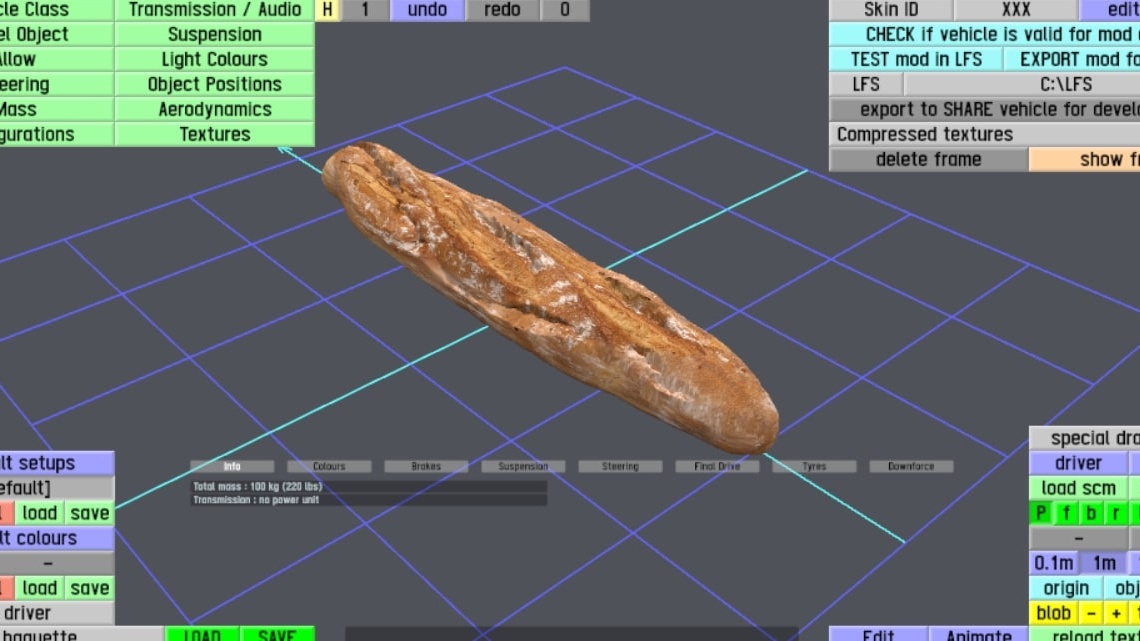Click the origin button
The image size is (1140, 641).
(1066, 588)
